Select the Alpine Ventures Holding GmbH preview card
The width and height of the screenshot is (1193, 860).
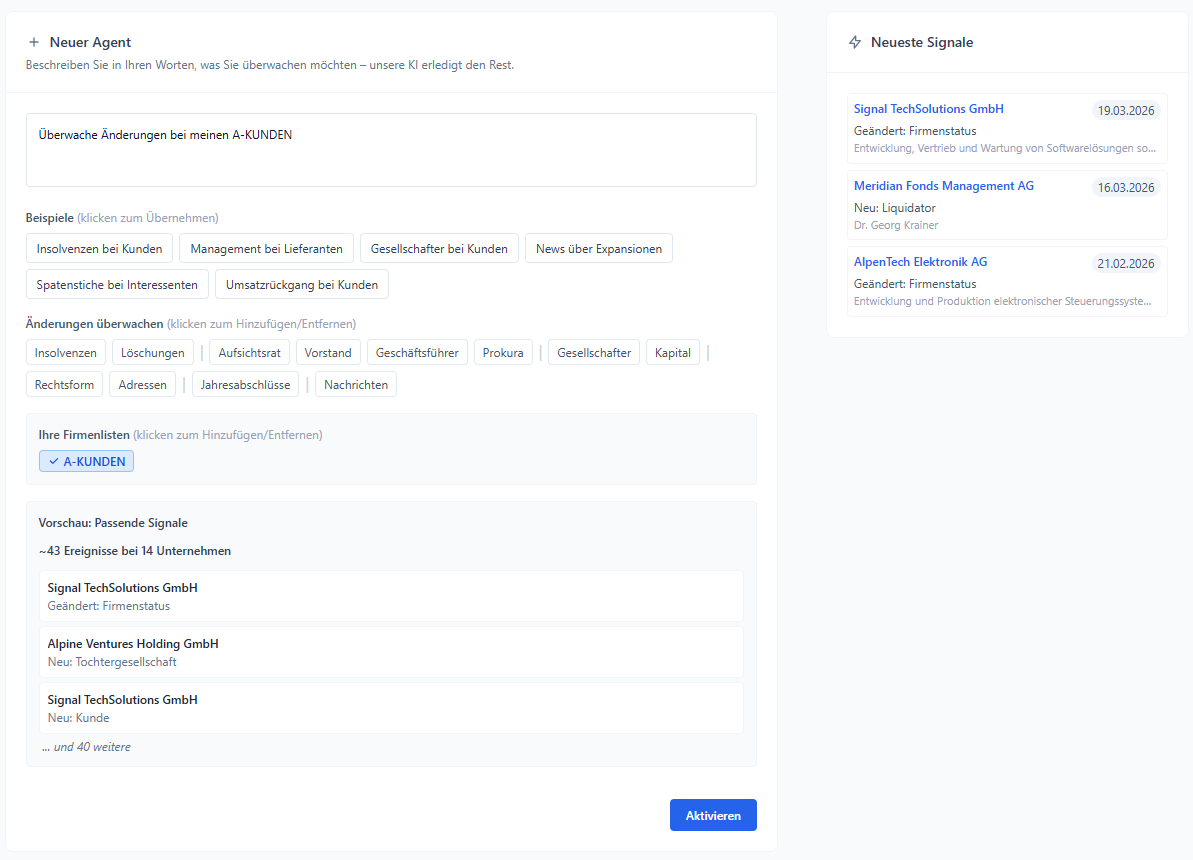pyautogui.click(x=390, y=651)
